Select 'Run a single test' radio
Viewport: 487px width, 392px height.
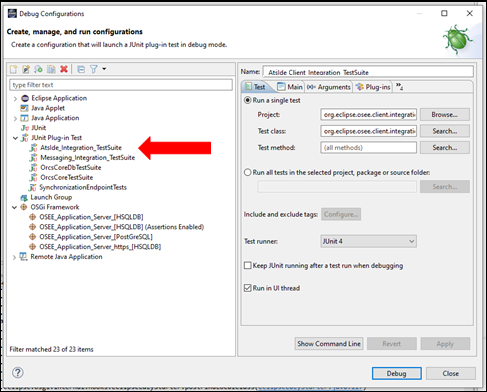pos(248,100)
